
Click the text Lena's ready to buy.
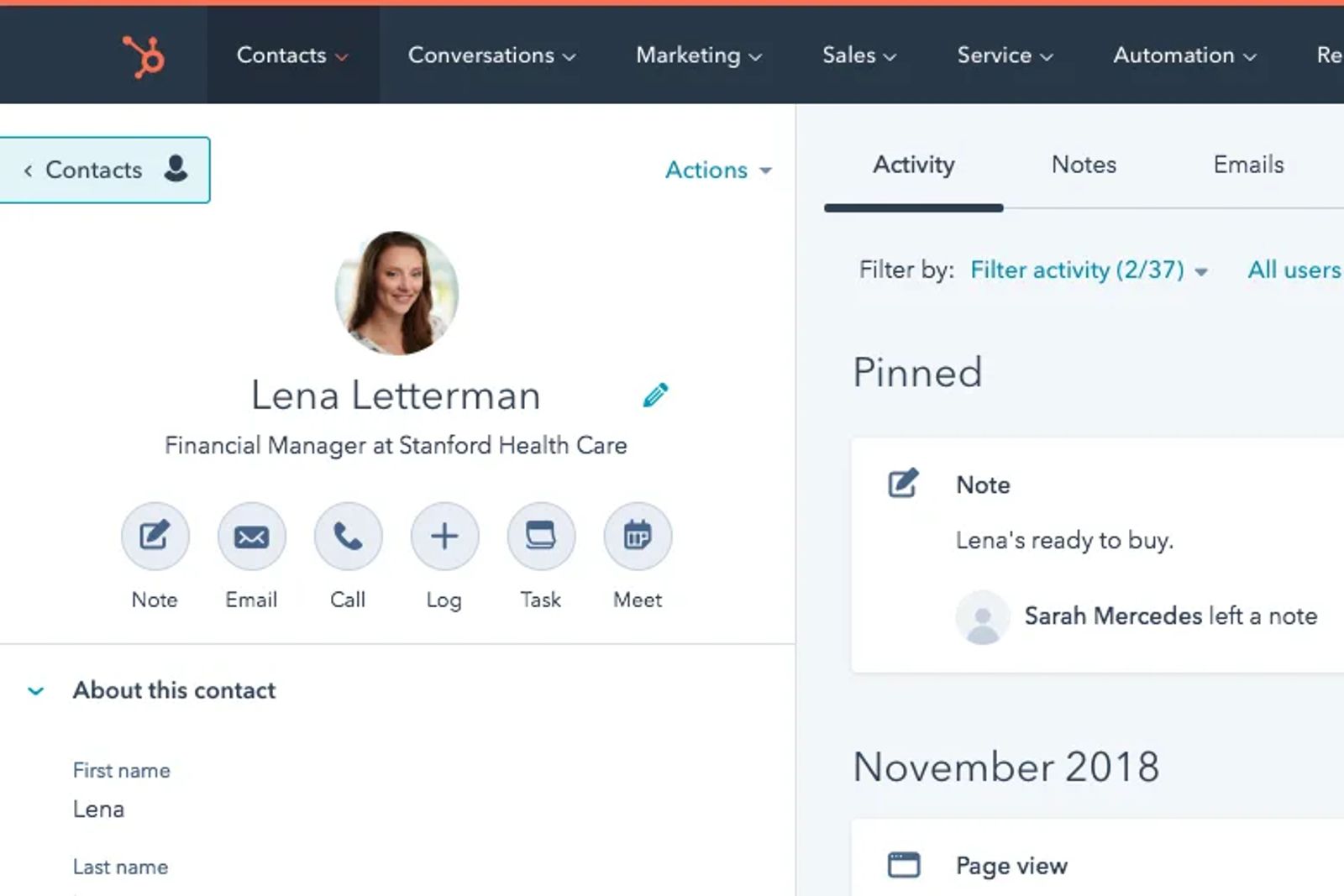pos(1064,540)
